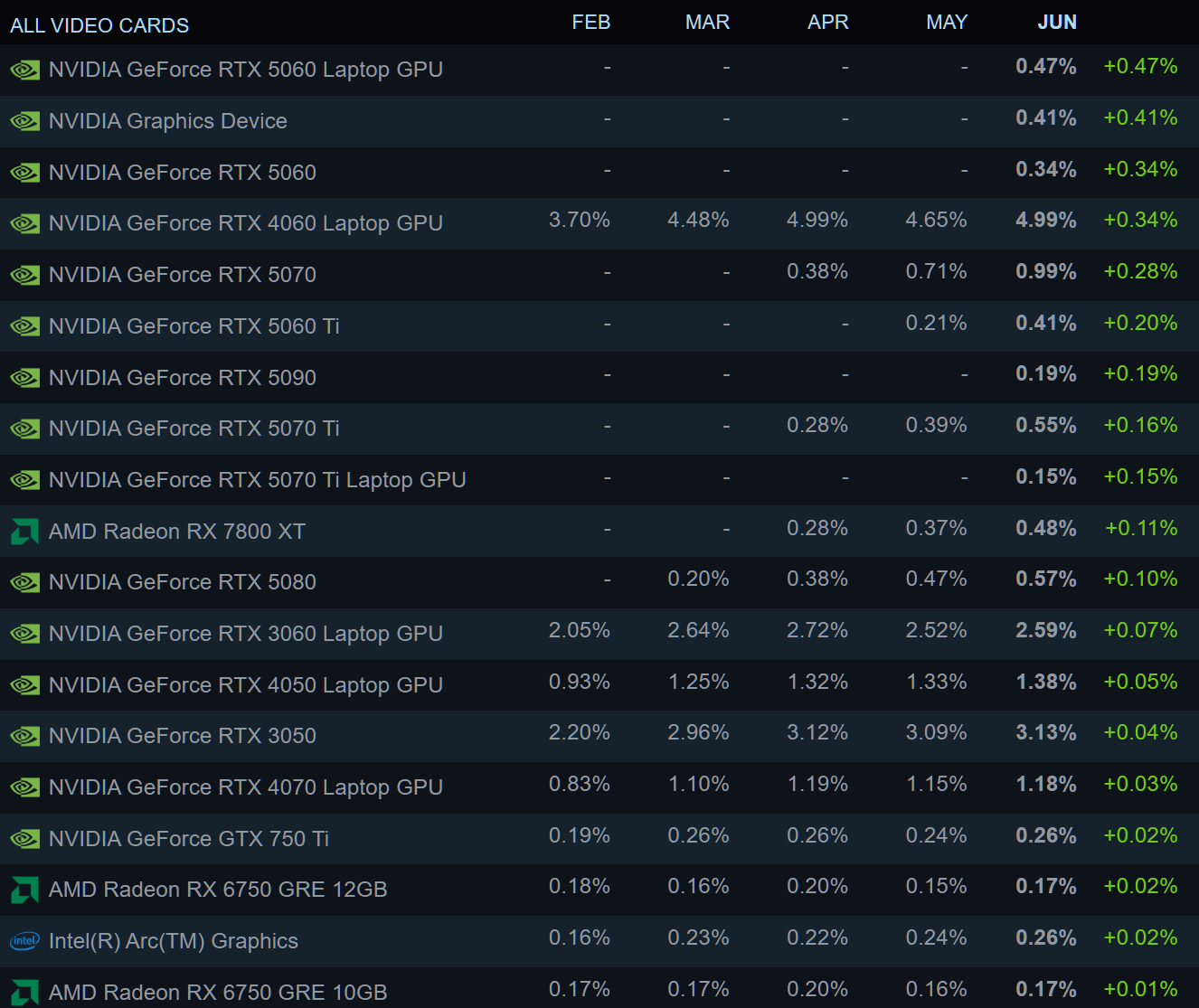Select the JUN column header
Image resolution: width=1199 pixels, height=1008 pixels.
click(x=1056, y=23)
